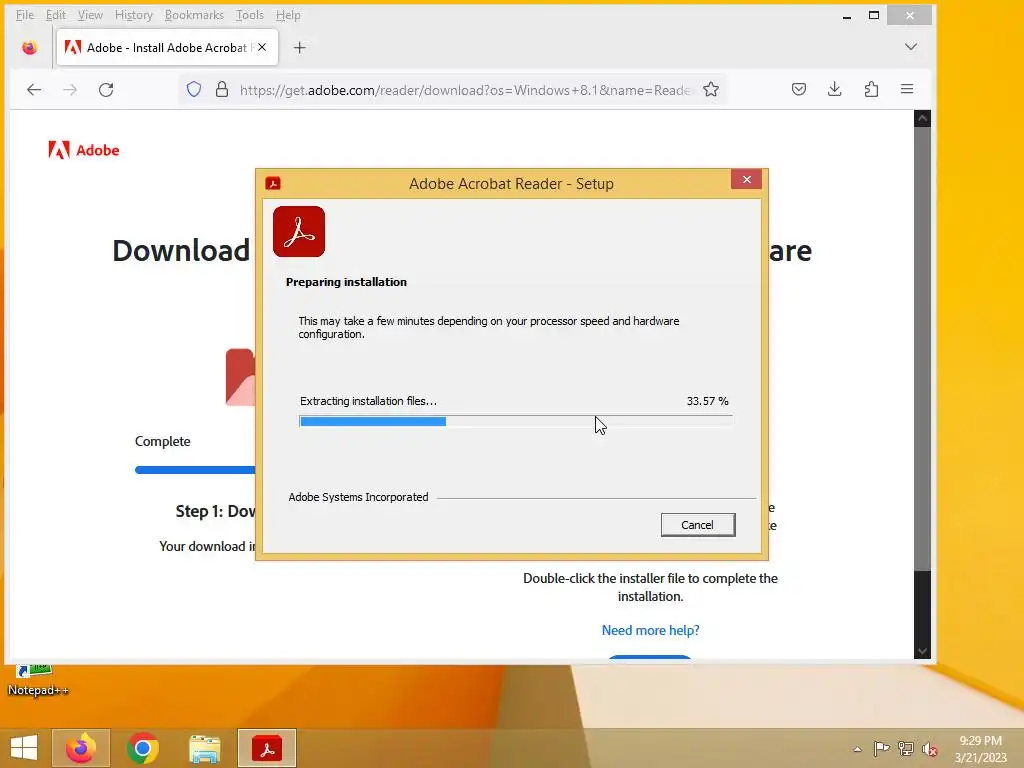Click the muted volume tray icon
Viewport: 1024px width, 768px height.
point(930,749)
